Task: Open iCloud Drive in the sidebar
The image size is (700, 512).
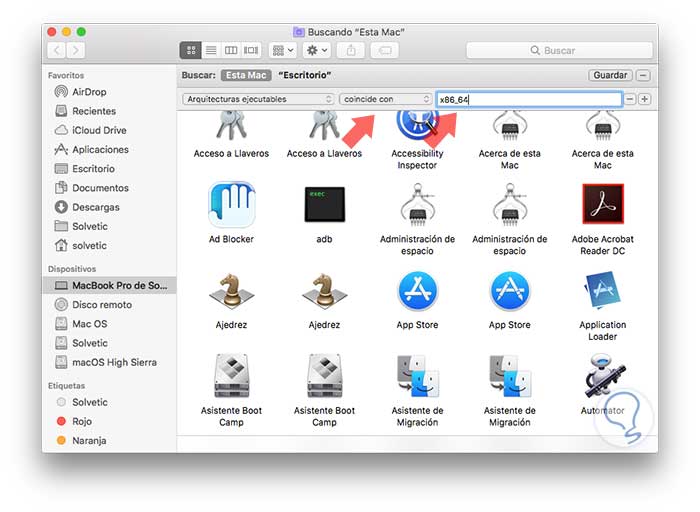Action: click(99, 130)
